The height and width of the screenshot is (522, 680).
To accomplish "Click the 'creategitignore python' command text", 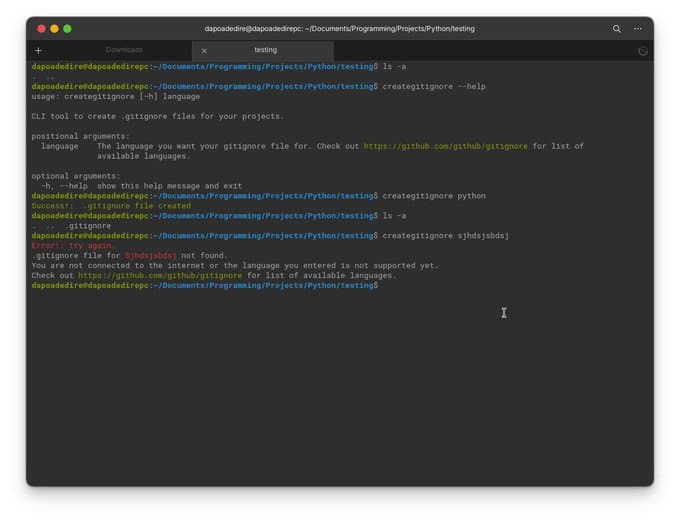I will pos(434,196).
